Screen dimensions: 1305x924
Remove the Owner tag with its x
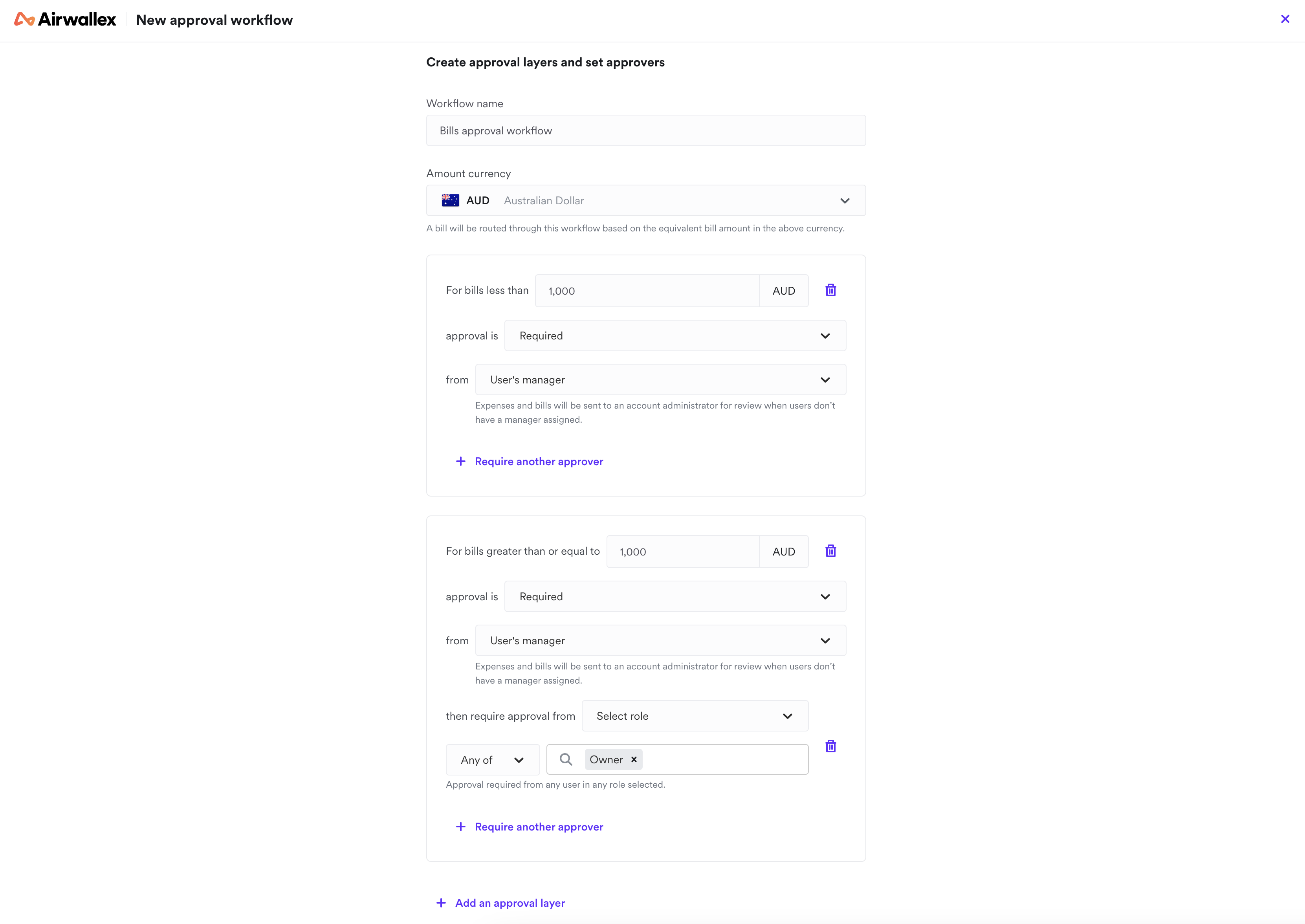634,759
